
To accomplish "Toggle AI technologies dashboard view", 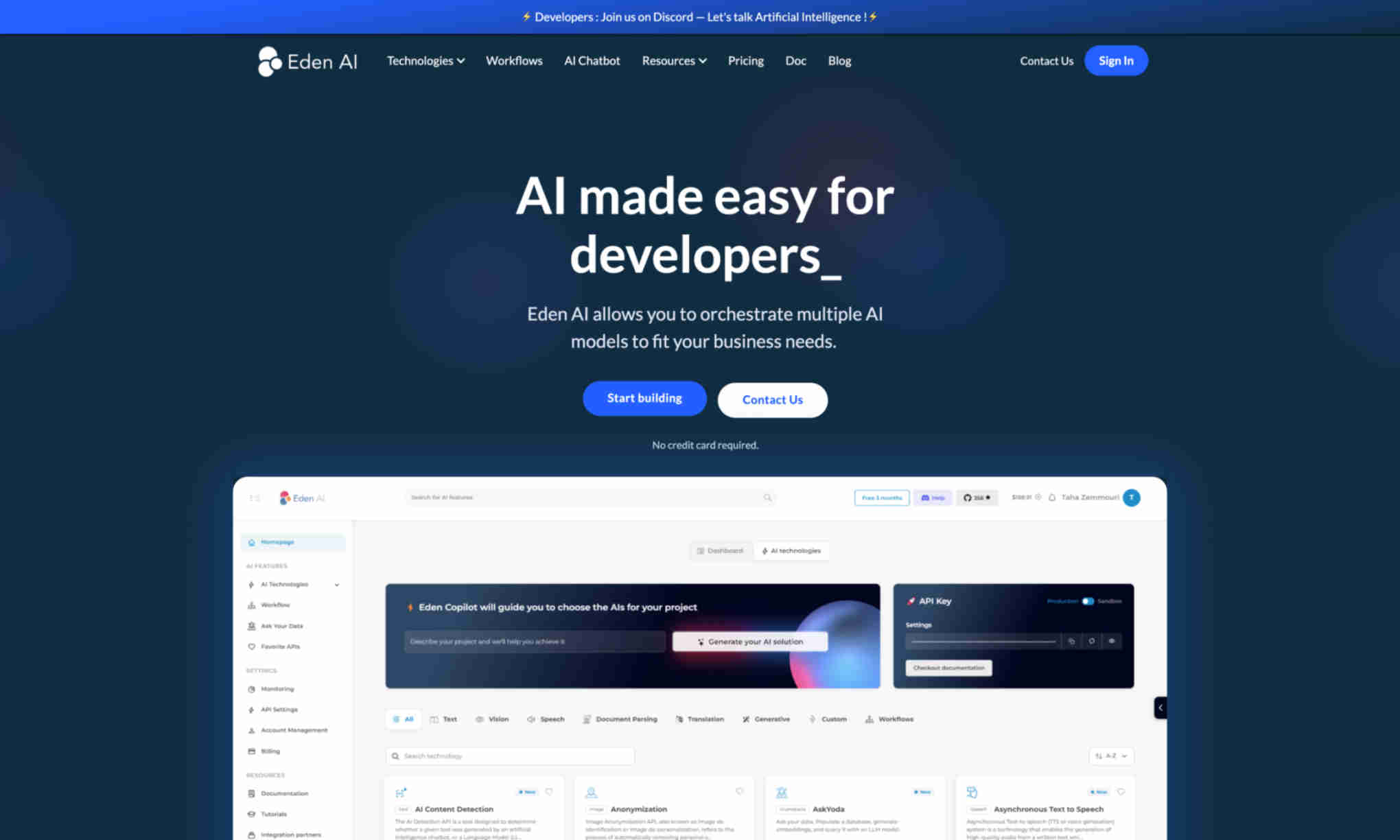I will tap(793, 550).
